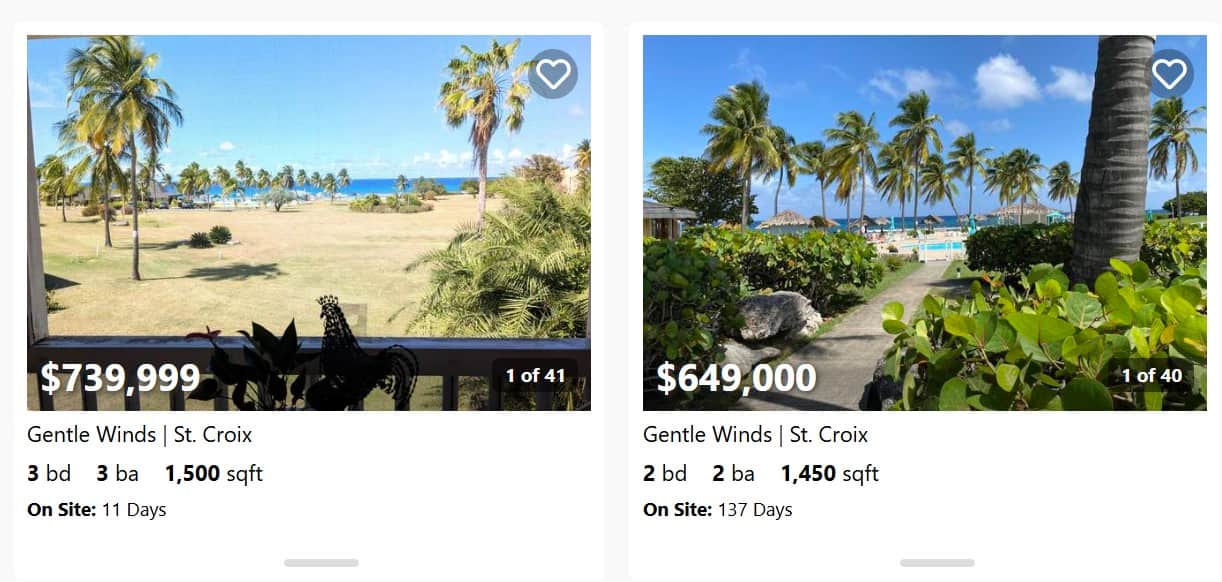Open the "1 of 40" photo counter
1222x582 pixels.
point(1151,375)
